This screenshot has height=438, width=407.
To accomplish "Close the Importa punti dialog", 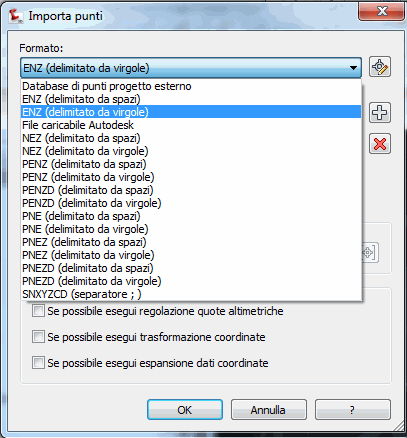I will coord(382,12).
